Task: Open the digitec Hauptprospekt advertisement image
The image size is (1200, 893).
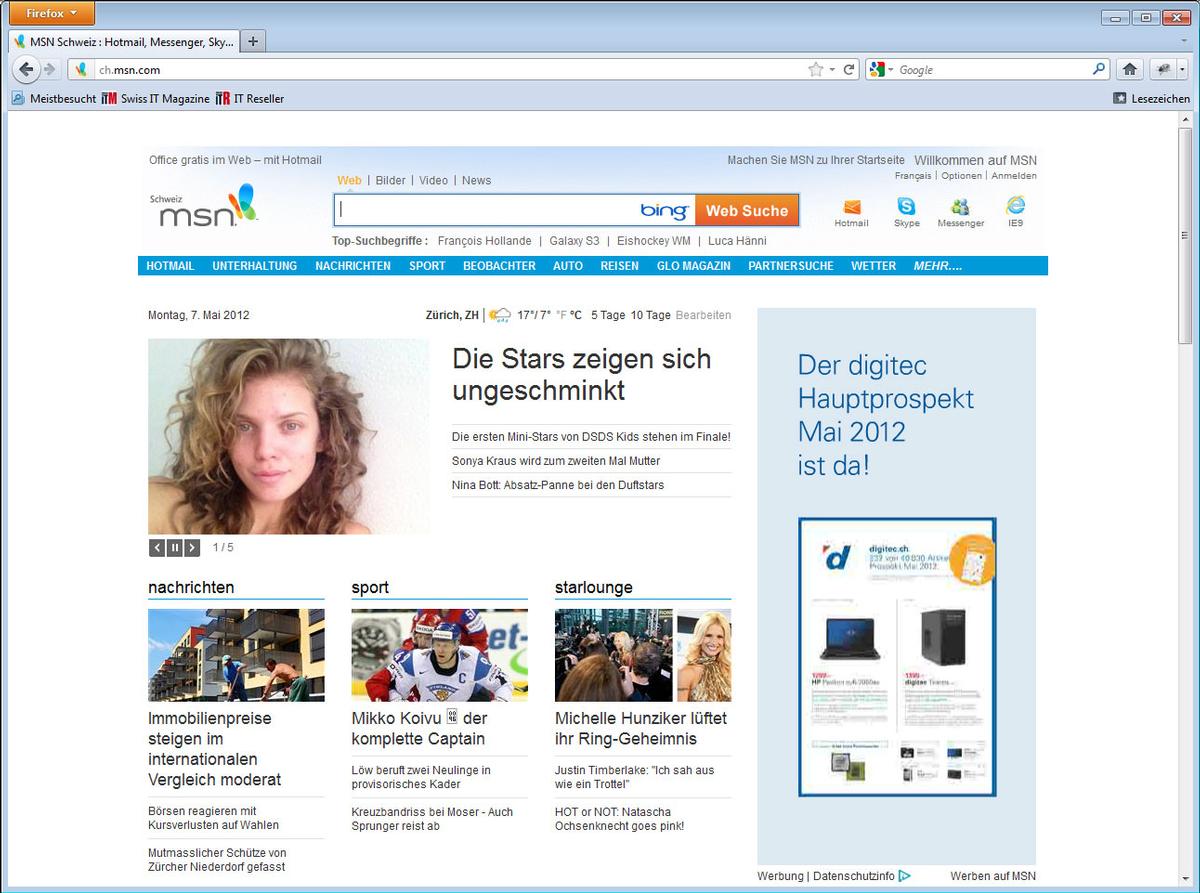Action: click(x=897, y=657)
